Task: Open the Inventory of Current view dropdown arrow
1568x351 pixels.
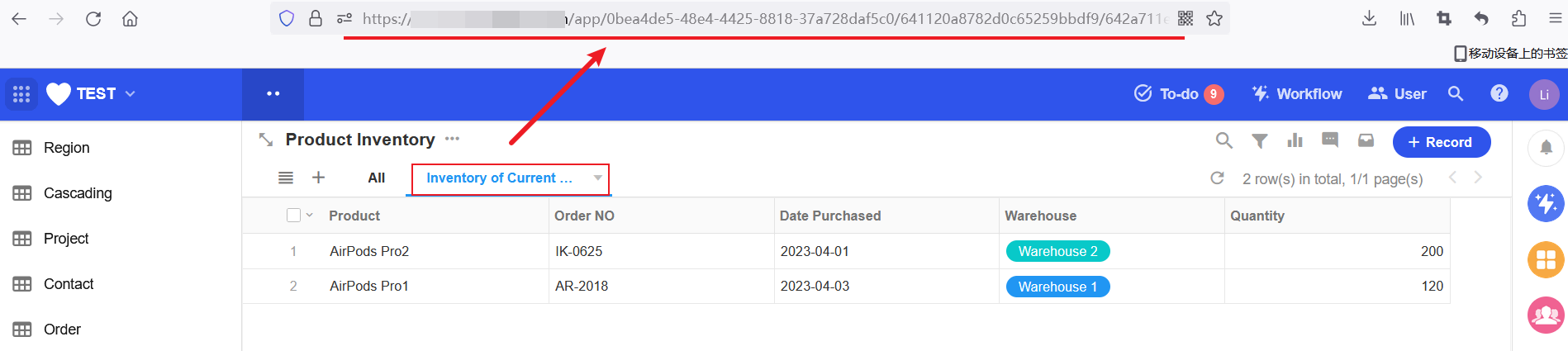Action: click(597, 178)
